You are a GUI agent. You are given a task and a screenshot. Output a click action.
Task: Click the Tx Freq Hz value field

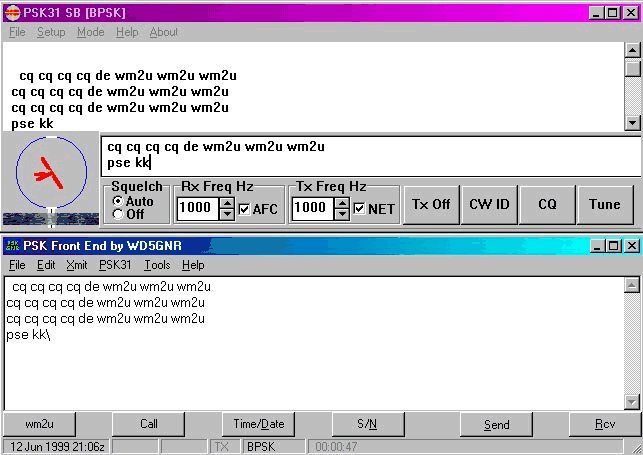pyautogui.click(x=313, y=208)
